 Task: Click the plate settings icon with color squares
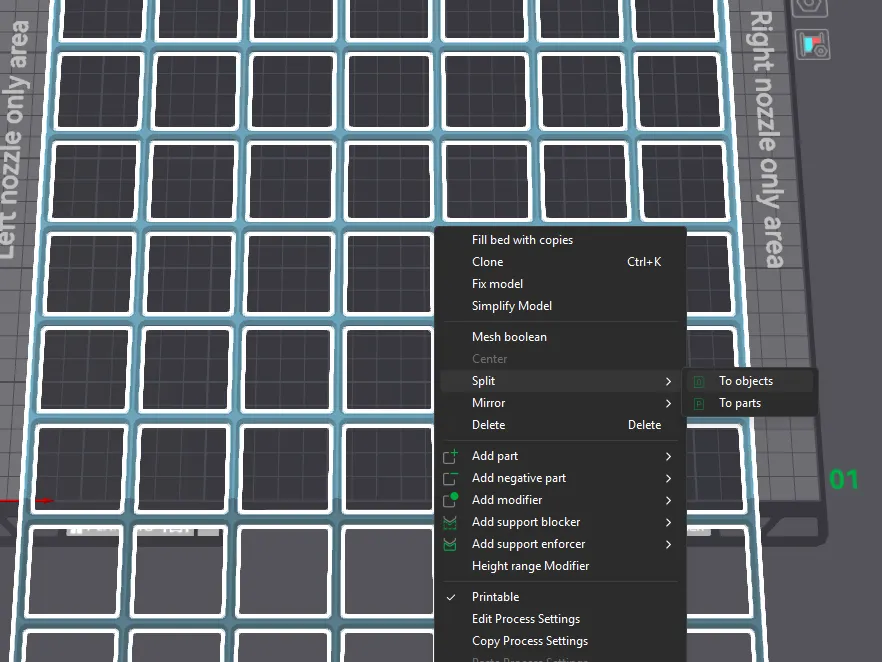813,44
